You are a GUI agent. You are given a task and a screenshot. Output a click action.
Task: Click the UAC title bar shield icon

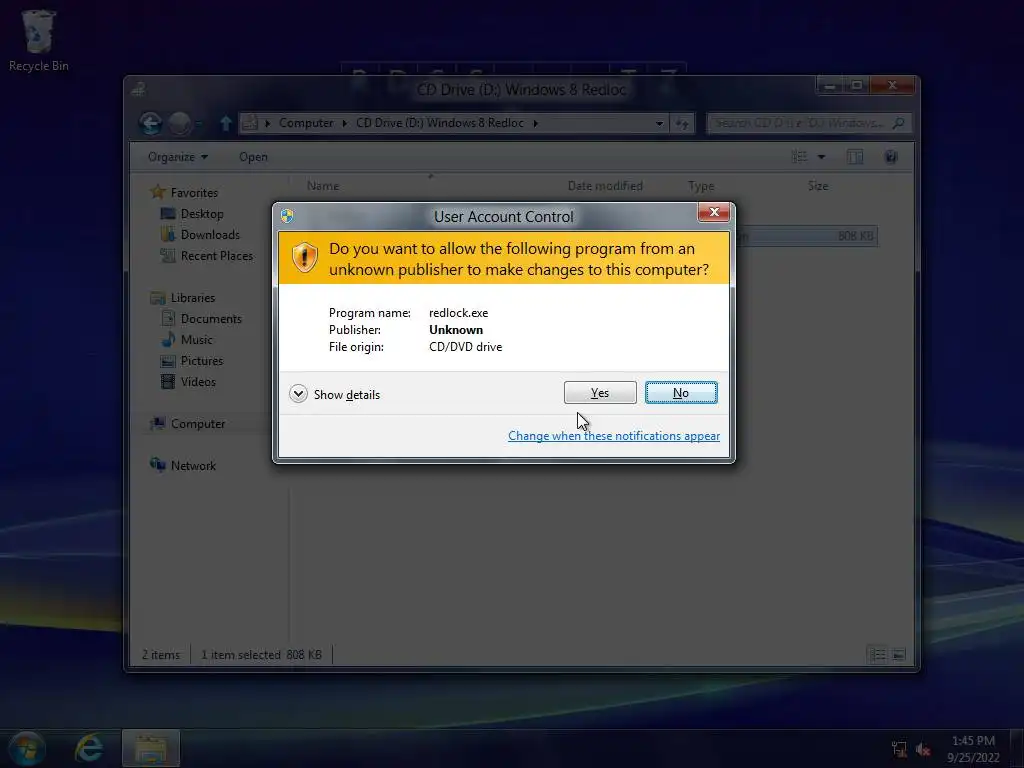(x=287, y=216)
